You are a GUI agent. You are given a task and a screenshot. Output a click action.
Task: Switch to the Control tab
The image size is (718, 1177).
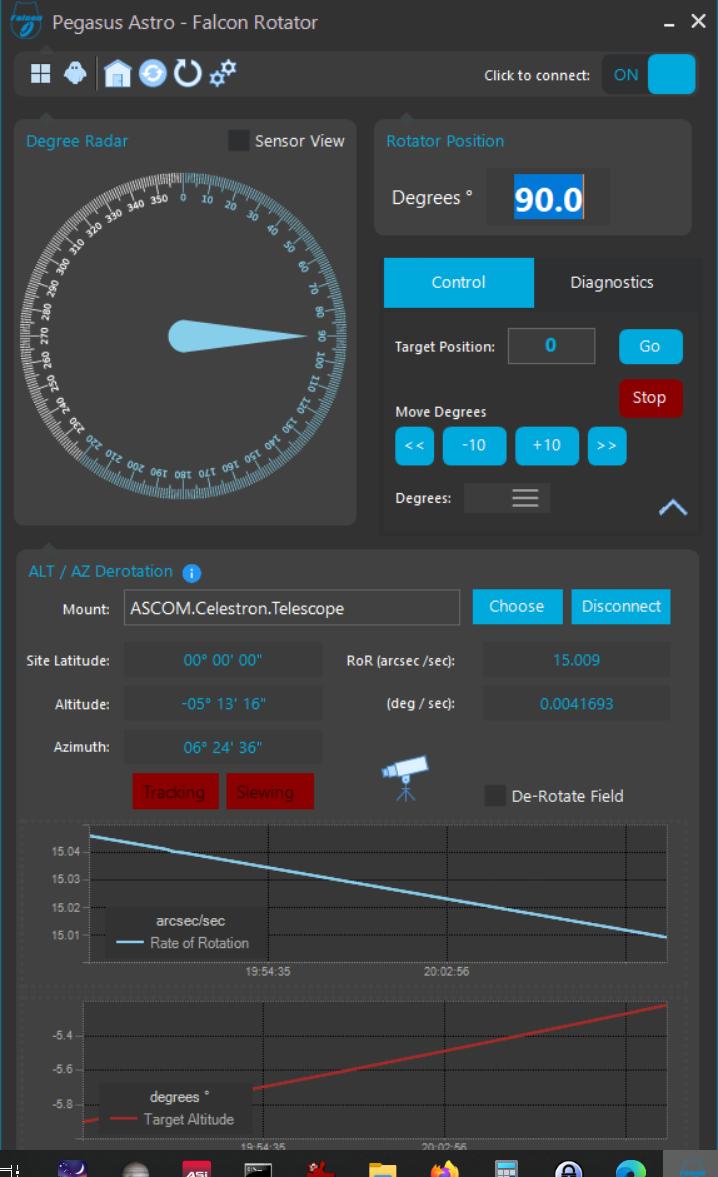tap(458, 282)
